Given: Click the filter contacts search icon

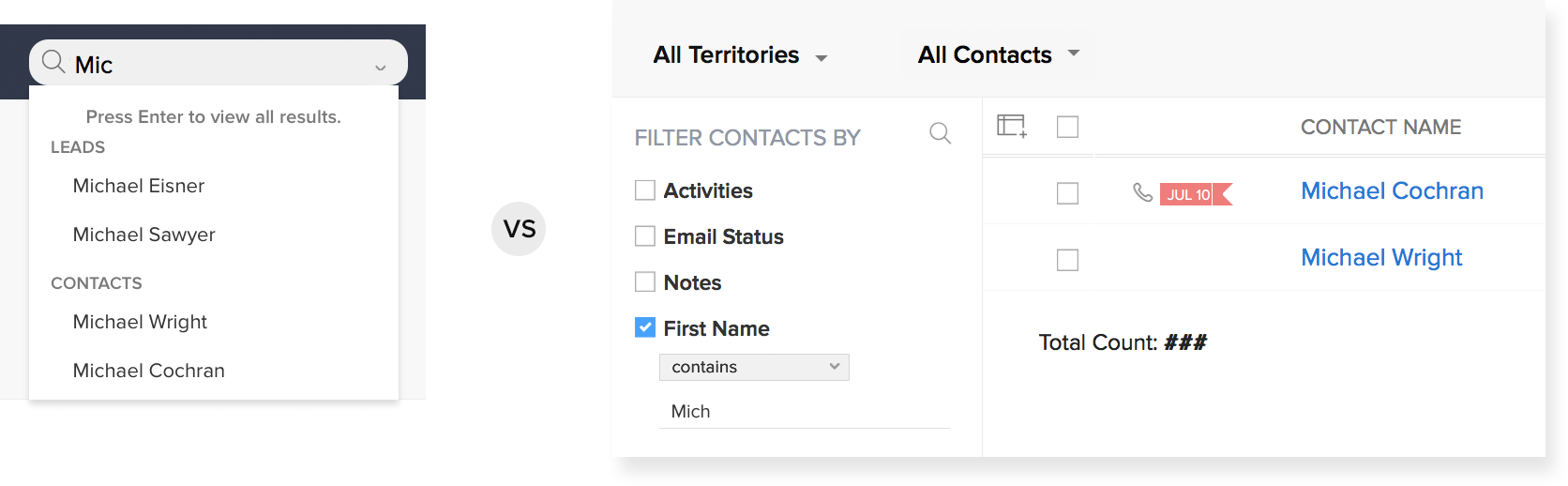Looking at the screenshot, I should tap(940, 133).
